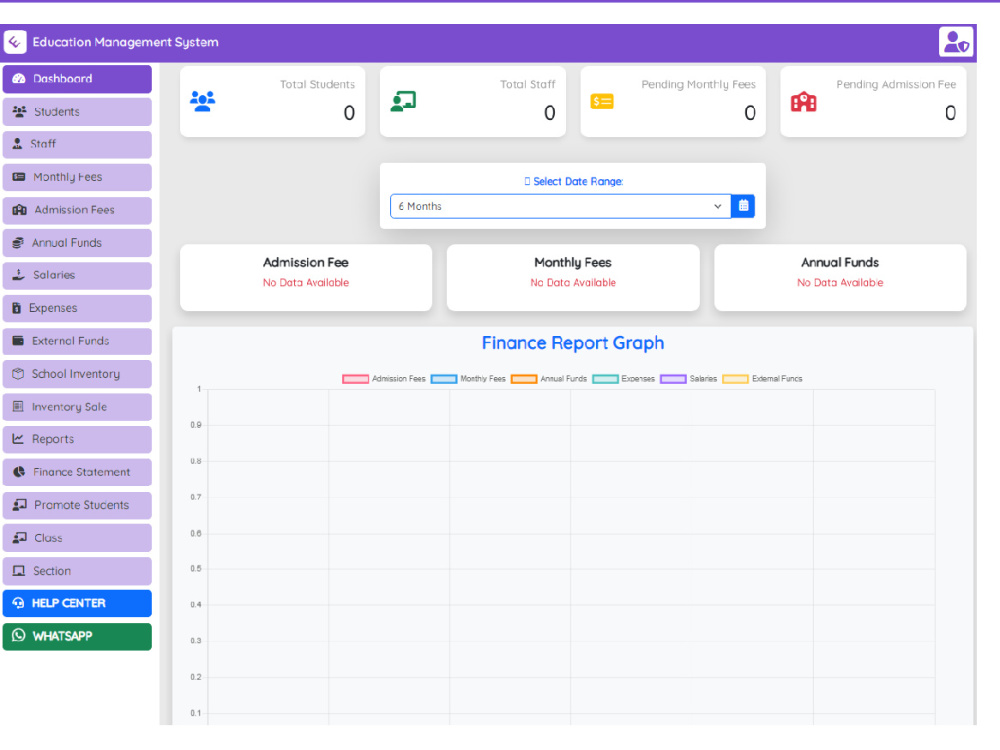This screenshot has height=750, width=1000.
Task: Open the Dashboard menu item
Action: click(x=77, y=79)
